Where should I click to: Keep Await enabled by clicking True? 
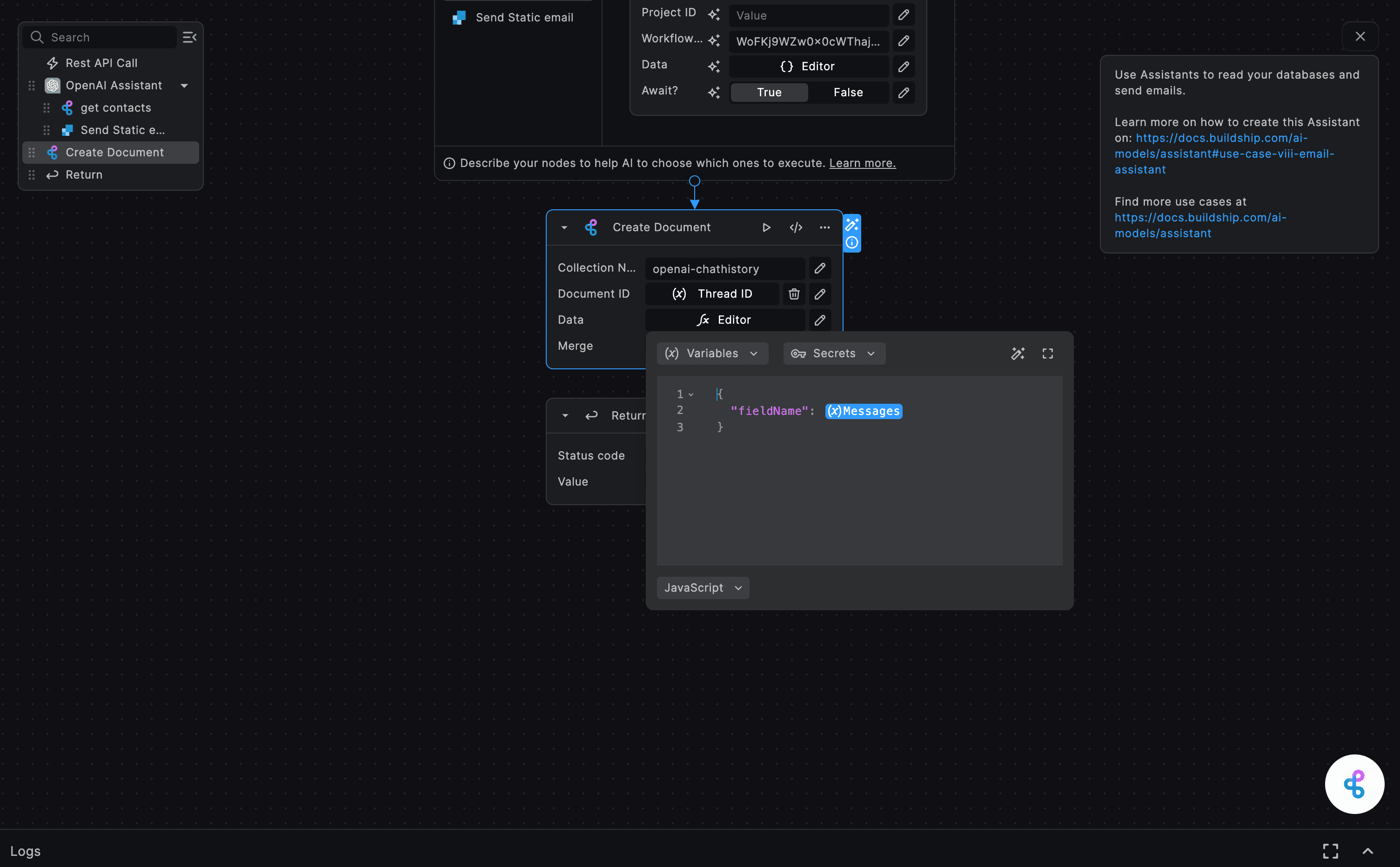coord(769,92)
